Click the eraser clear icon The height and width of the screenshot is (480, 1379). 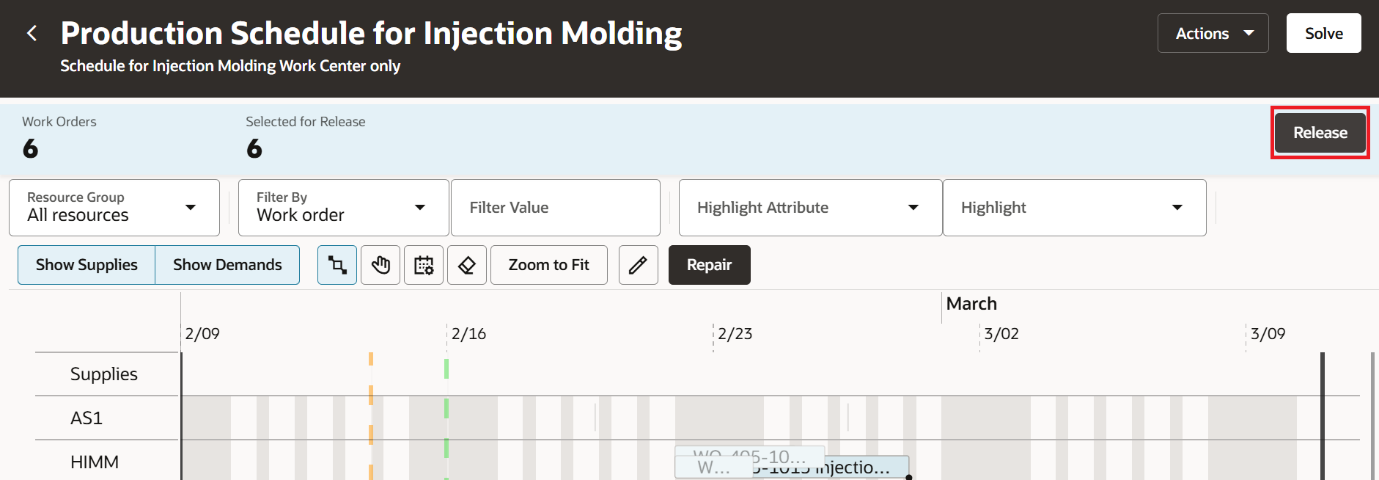click(467, 265)
